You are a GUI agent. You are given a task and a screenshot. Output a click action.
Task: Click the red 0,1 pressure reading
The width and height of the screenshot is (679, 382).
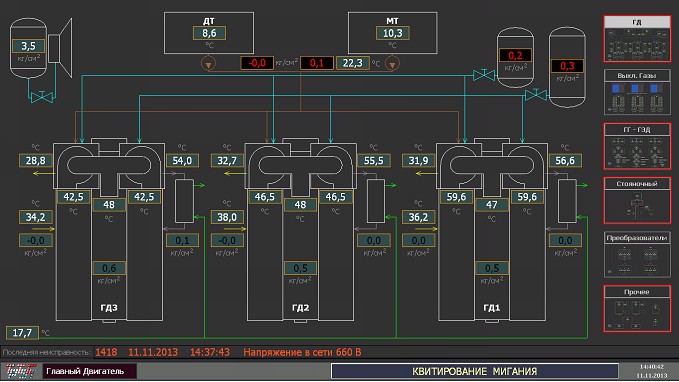point(317,63)
